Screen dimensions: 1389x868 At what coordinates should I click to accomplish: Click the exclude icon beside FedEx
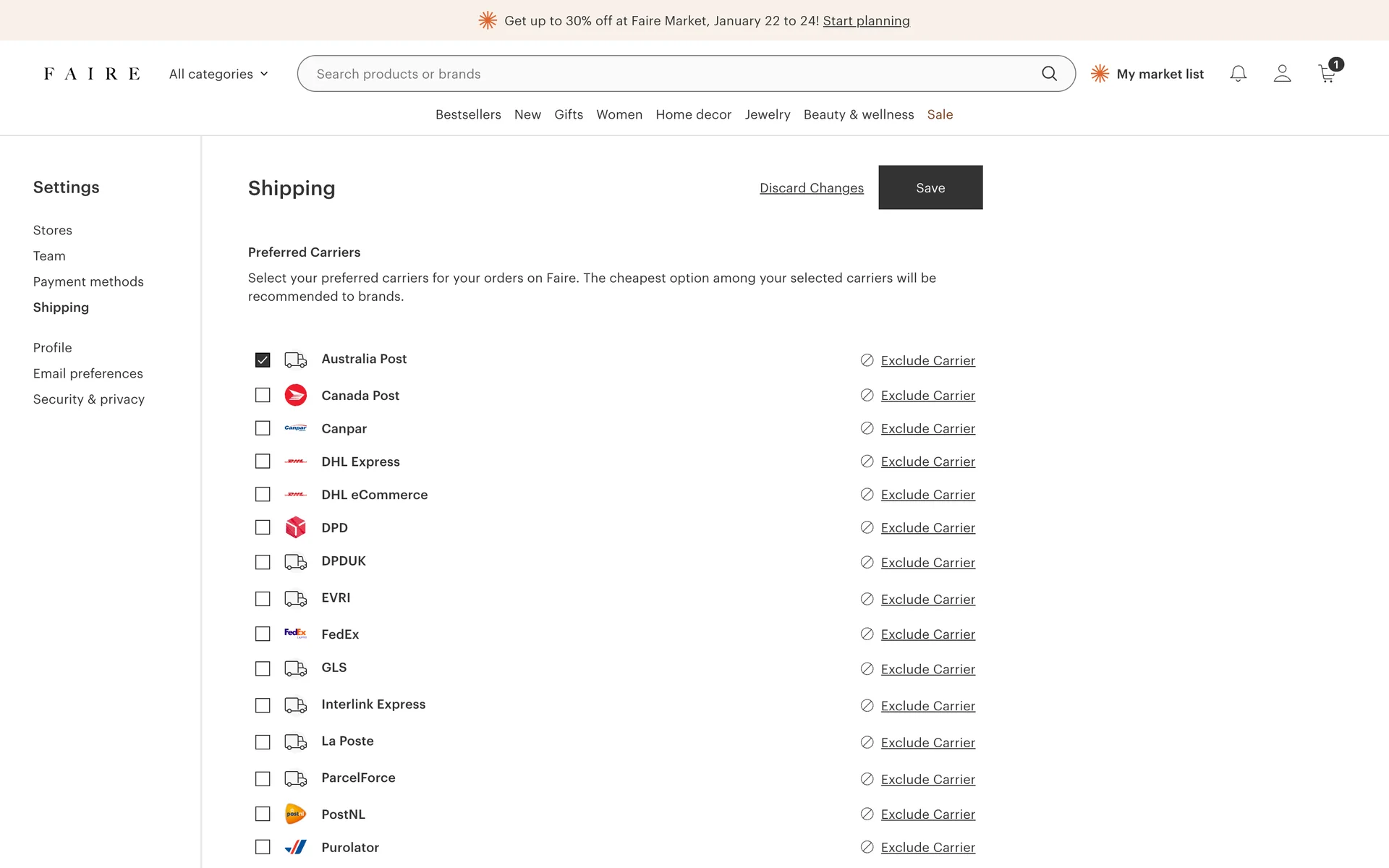click(867, 634)
